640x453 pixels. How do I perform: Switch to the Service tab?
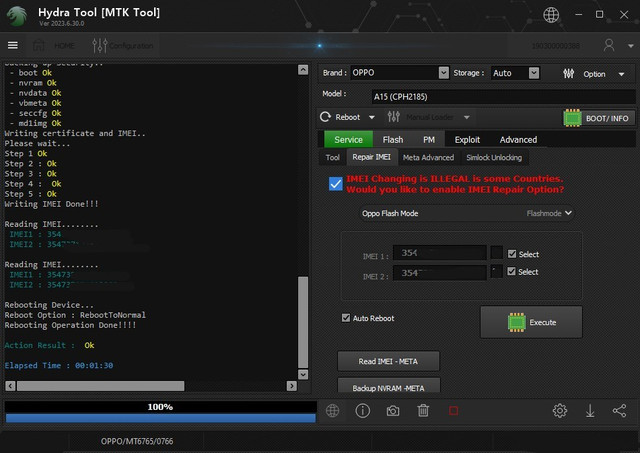coord(348,140)
